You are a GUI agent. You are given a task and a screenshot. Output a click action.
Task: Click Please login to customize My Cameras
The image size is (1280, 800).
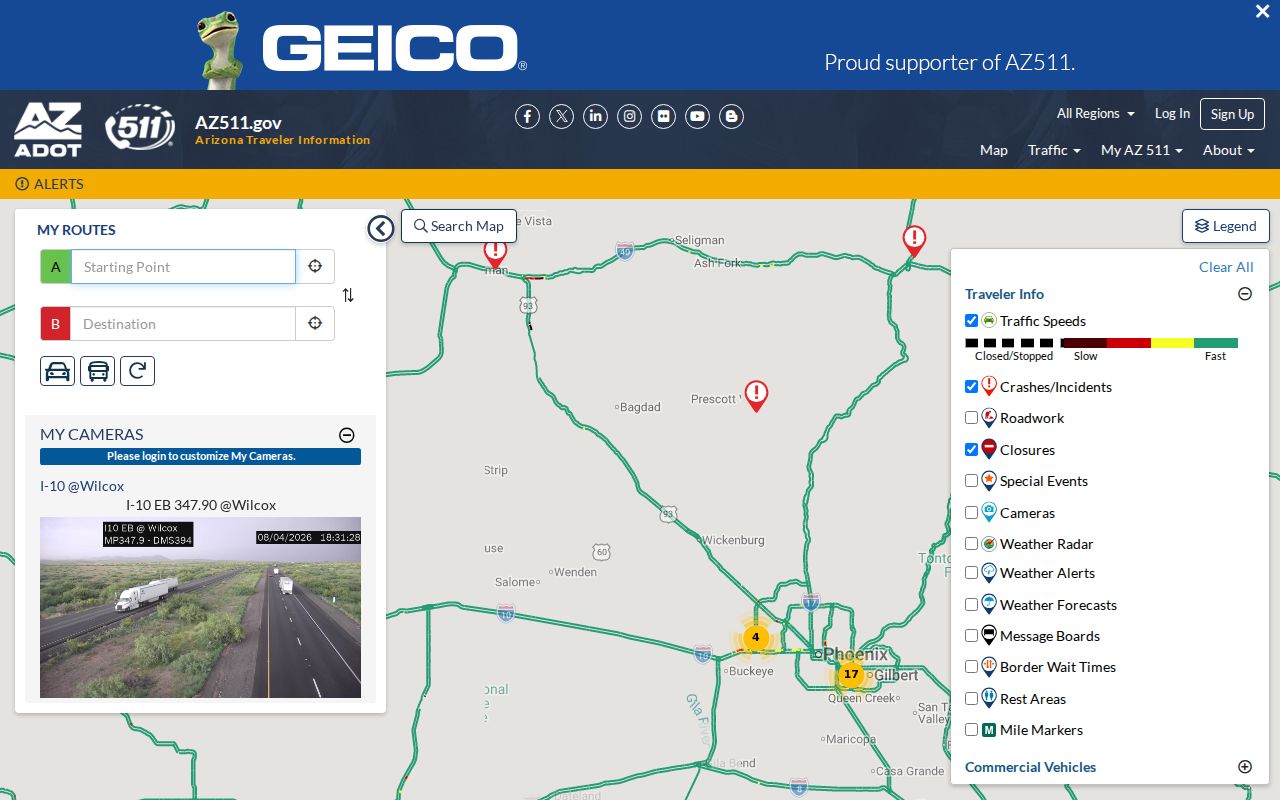pyautogui.click(x=201, y=456)
